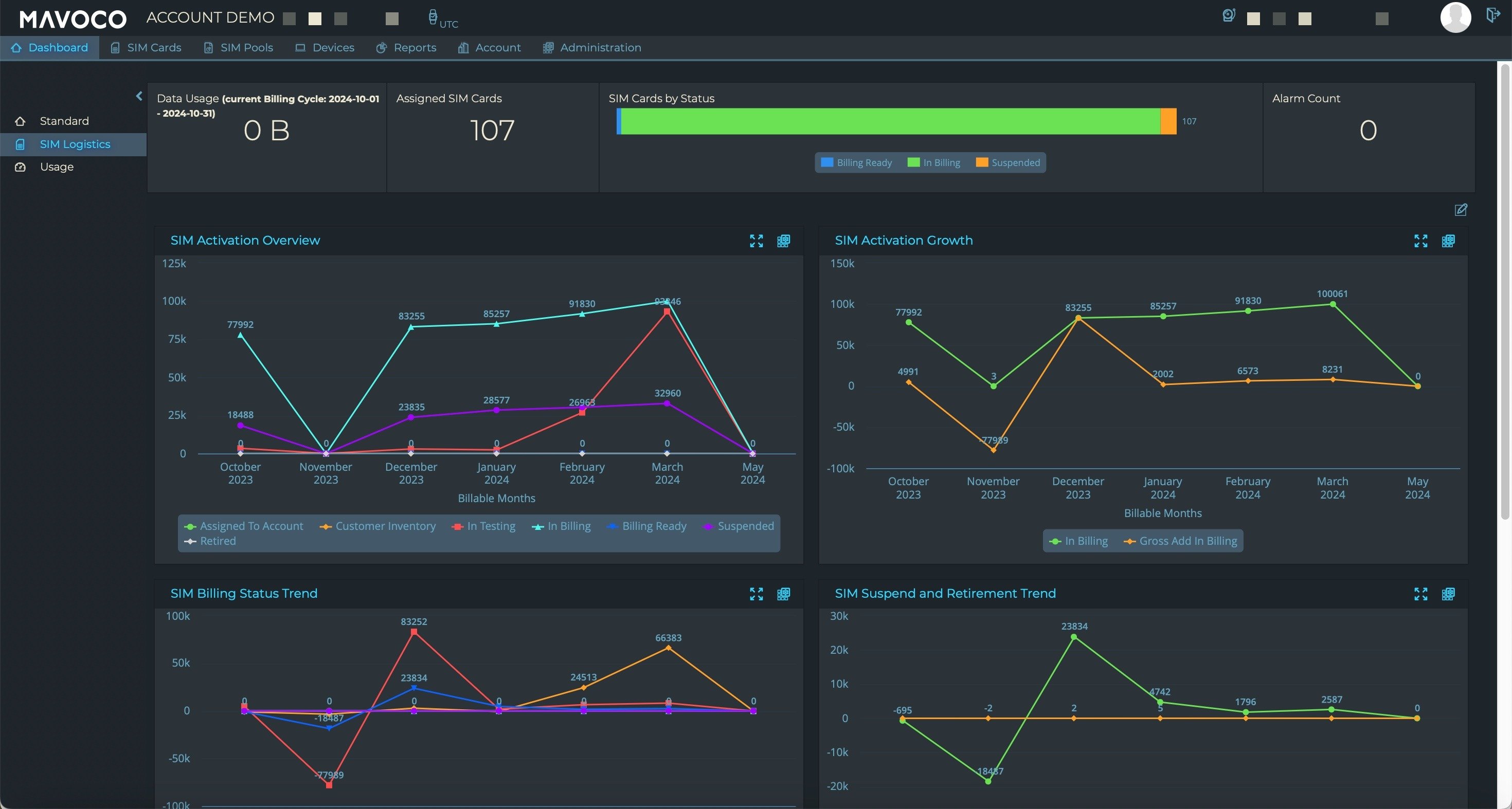Open the Reports menu
1512x809 pixels.
pos(406,47)
